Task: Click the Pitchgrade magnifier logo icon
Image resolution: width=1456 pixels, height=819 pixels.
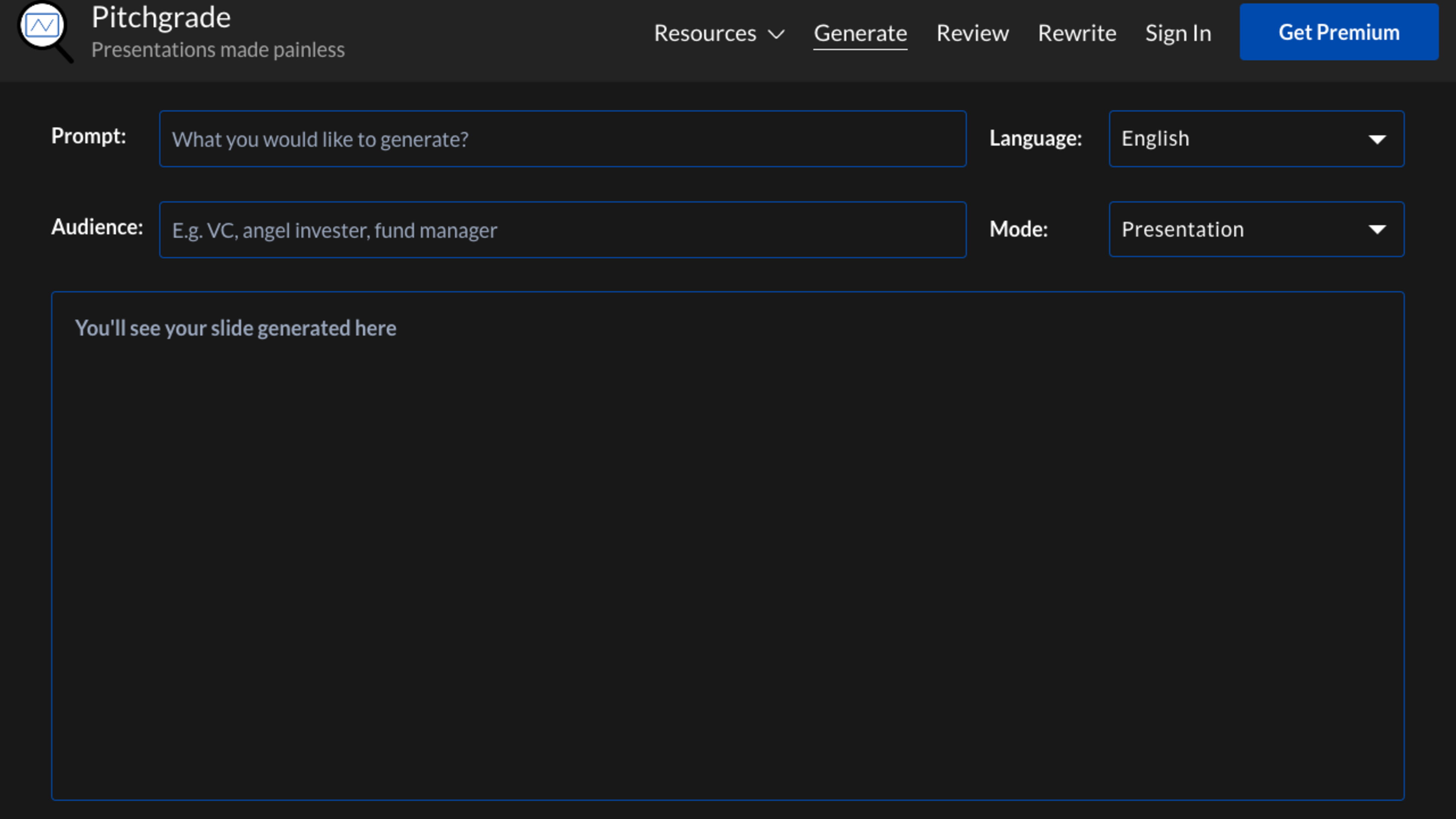Action: 44,30
